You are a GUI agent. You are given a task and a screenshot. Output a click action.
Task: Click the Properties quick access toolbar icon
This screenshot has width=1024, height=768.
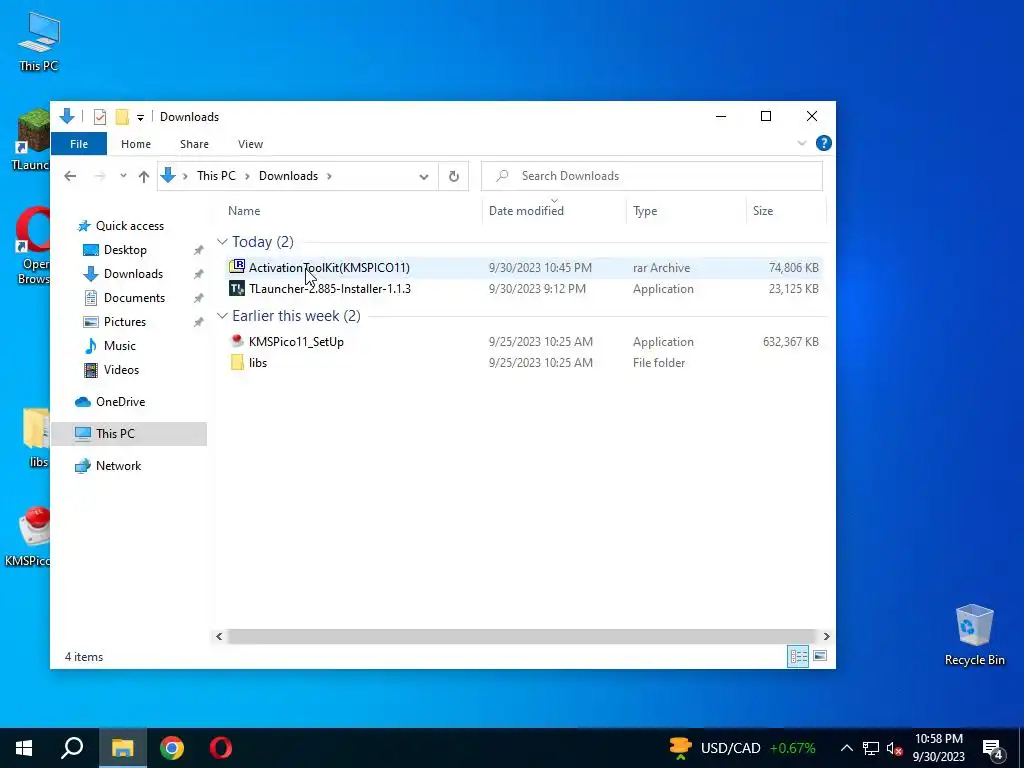click(100, 117)
